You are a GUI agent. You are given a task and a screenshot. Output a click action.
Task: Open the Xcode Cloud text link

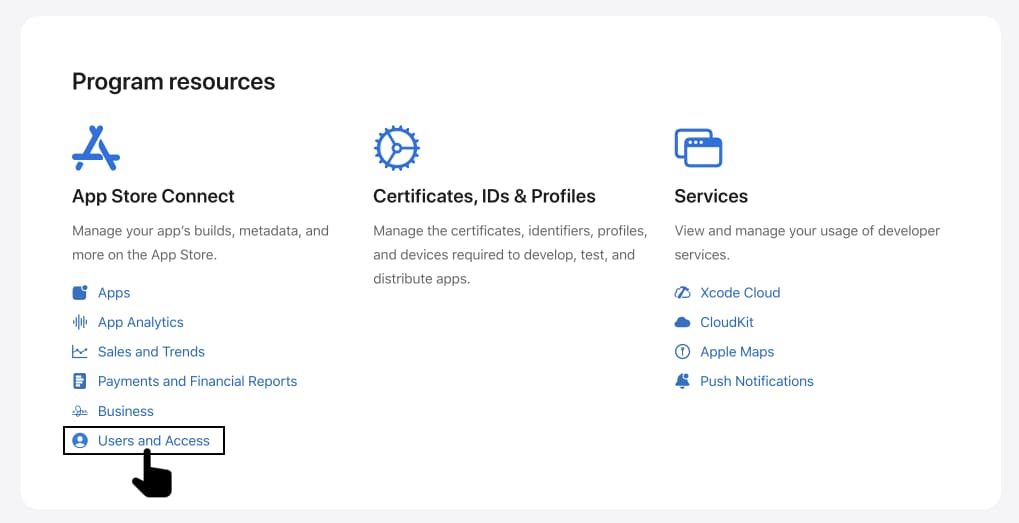(x=740, y=293)
